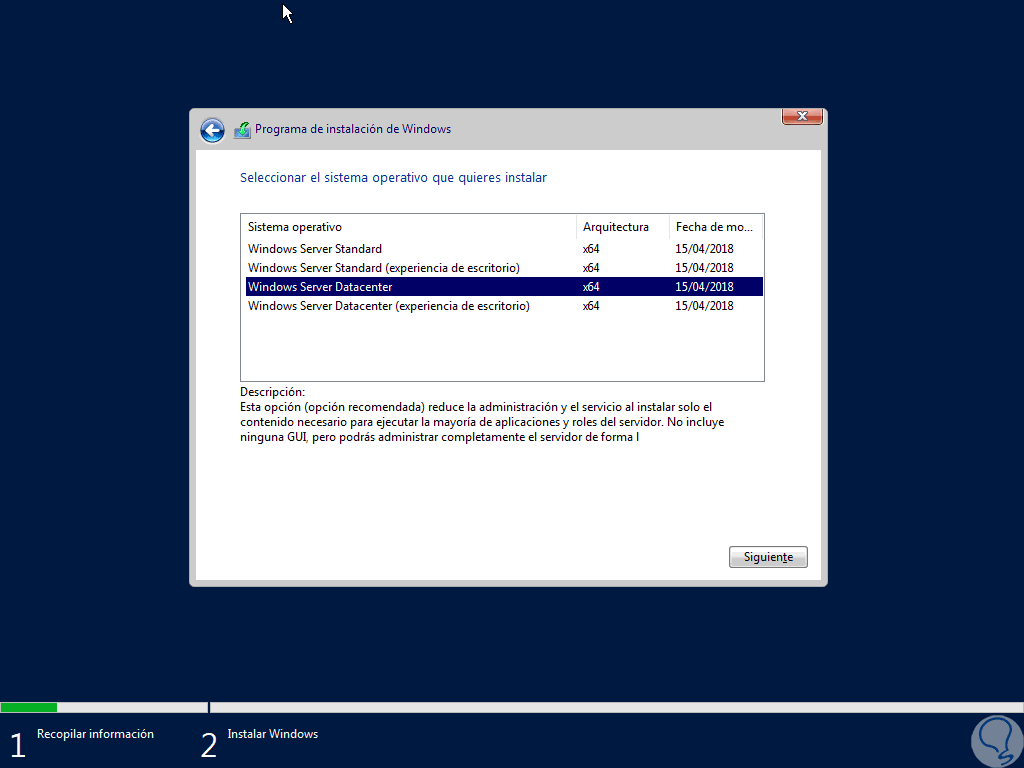Select Windows Server Datacenter (experiencia de escritorio)
This screenshot has height=768, width=1024.
504,306
